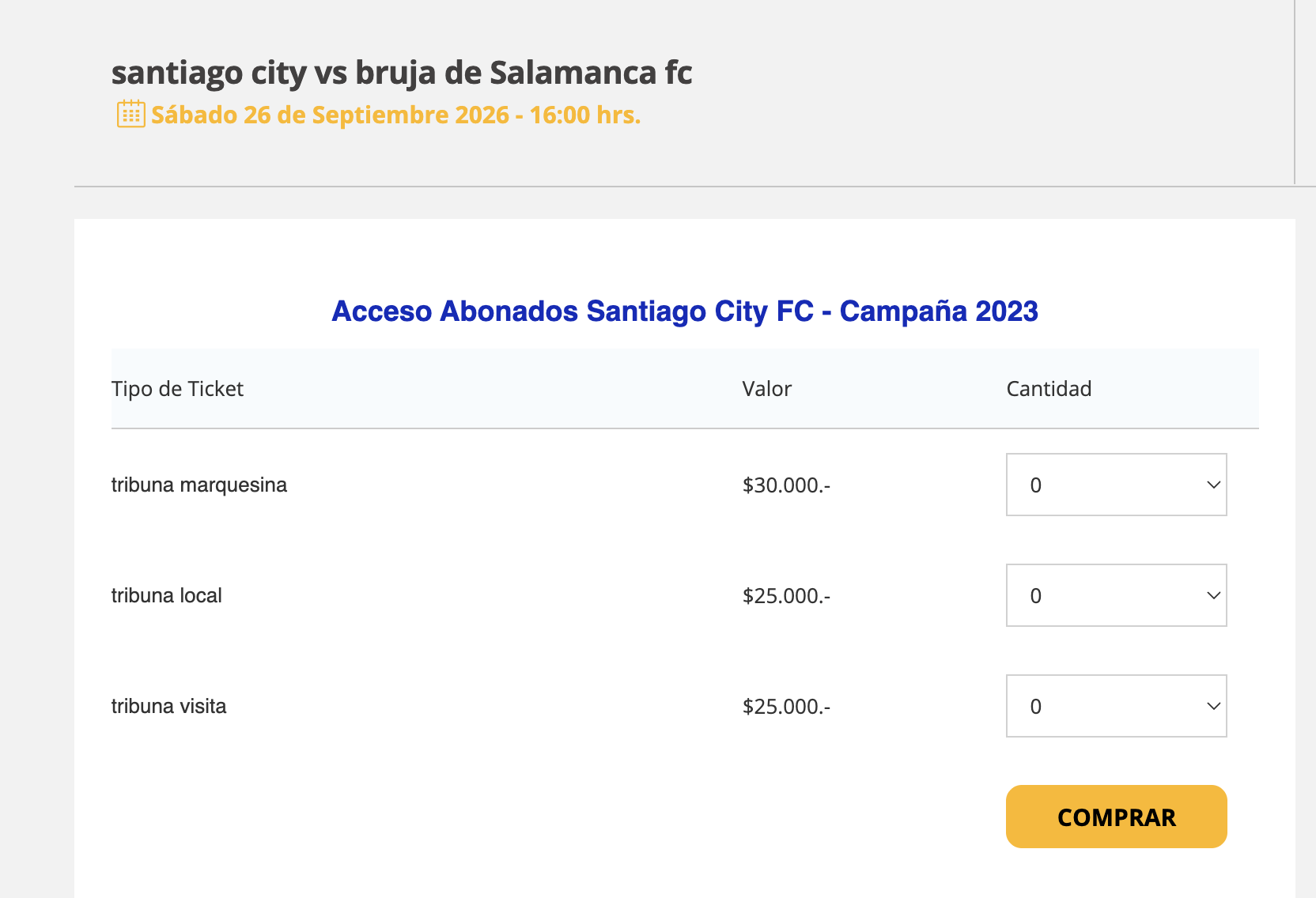Screen dimensions: 1316x898
Task: Click the $25.000.- price for tribuna visita
Action: coord(786,706)
